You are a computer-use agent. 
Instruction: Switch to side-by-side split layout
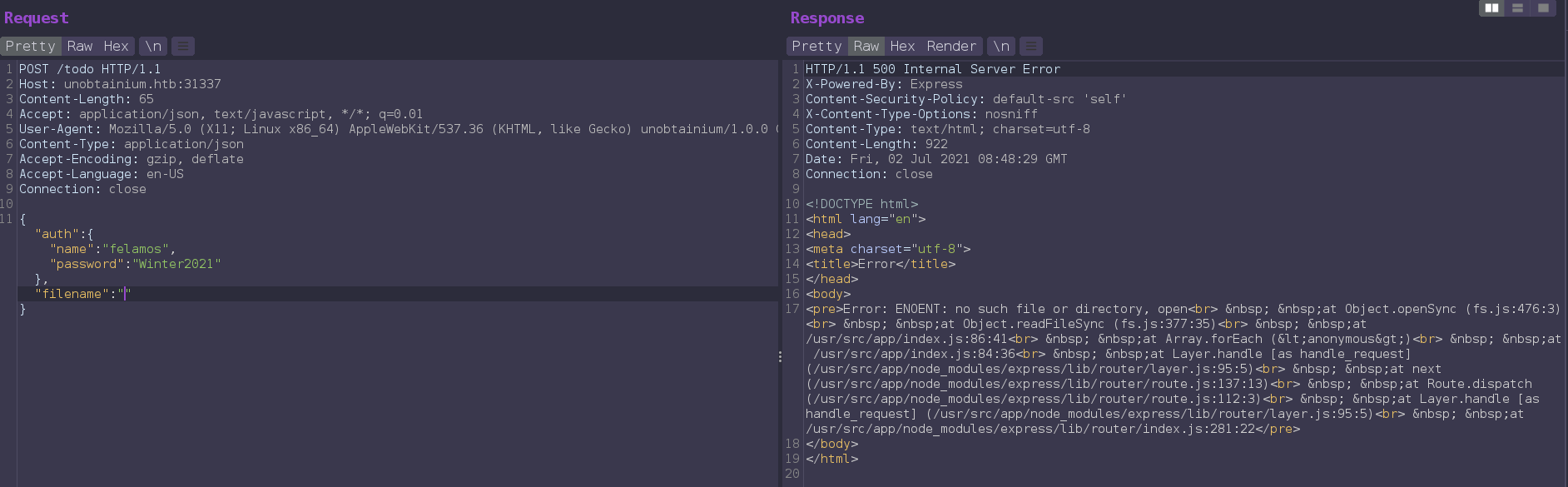coord(1491,8)
